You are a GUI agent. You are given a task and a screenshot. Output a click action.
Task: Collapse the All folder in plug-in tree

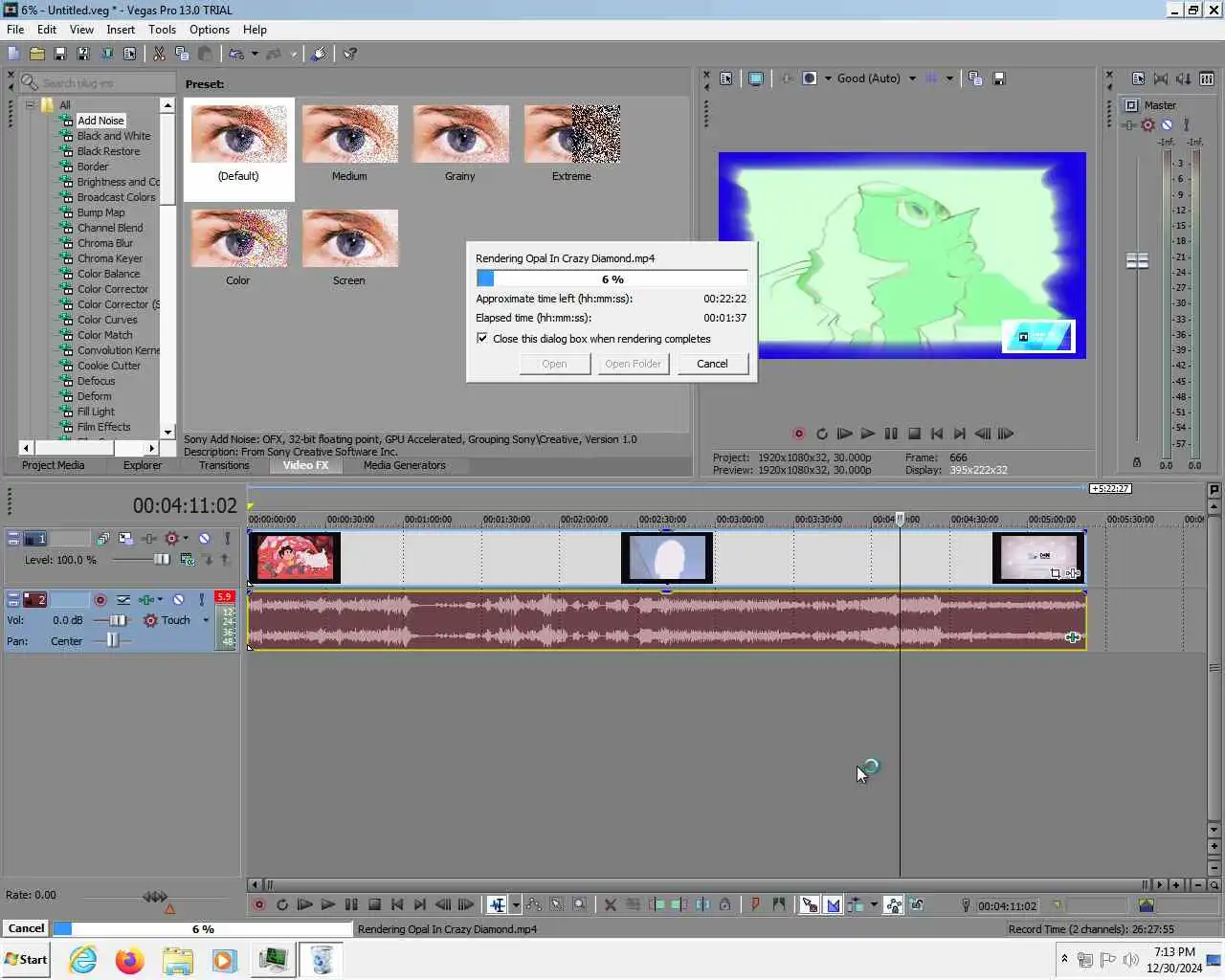[30, 105]
